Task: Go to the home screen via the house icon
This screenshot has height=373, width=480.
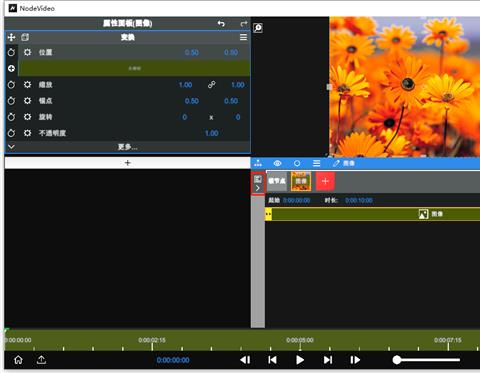Action: click(18, 360)
